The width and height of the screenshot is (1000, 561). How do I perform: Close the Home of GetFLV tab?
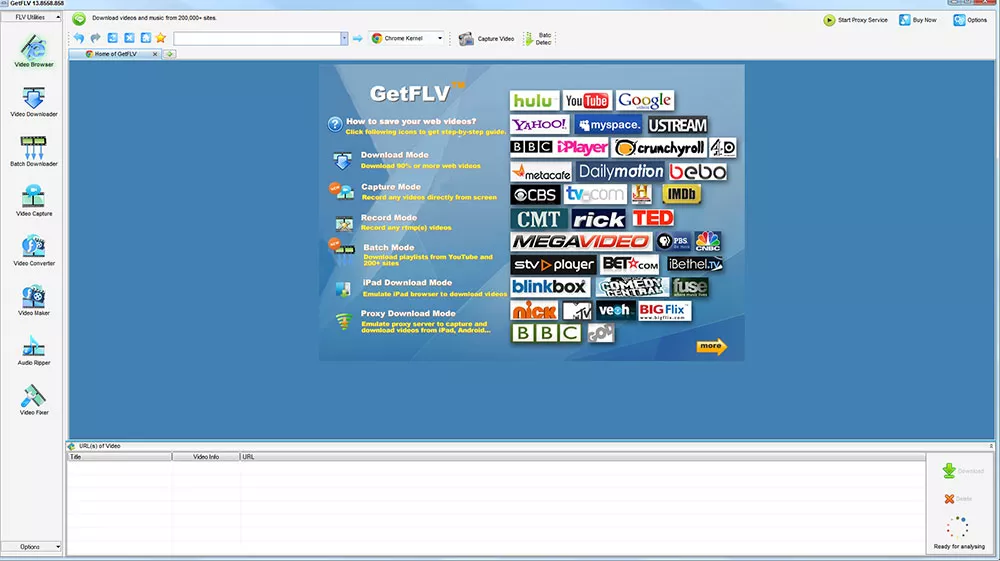click(155, 54)
